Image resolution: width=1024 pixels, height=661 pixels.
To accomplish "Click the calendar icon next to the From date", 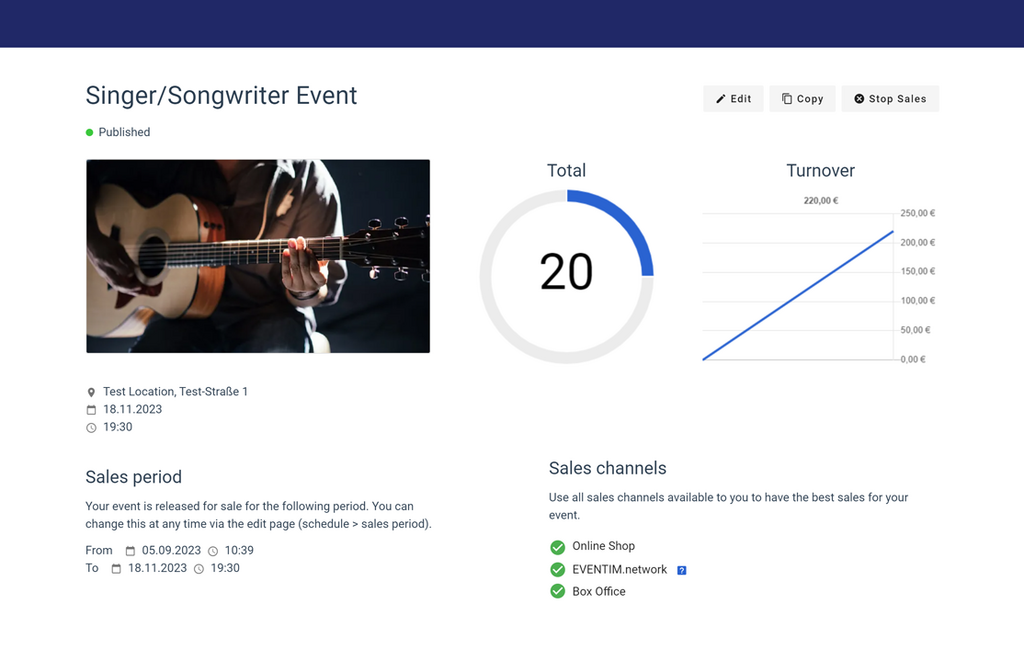I will point(129,550).
